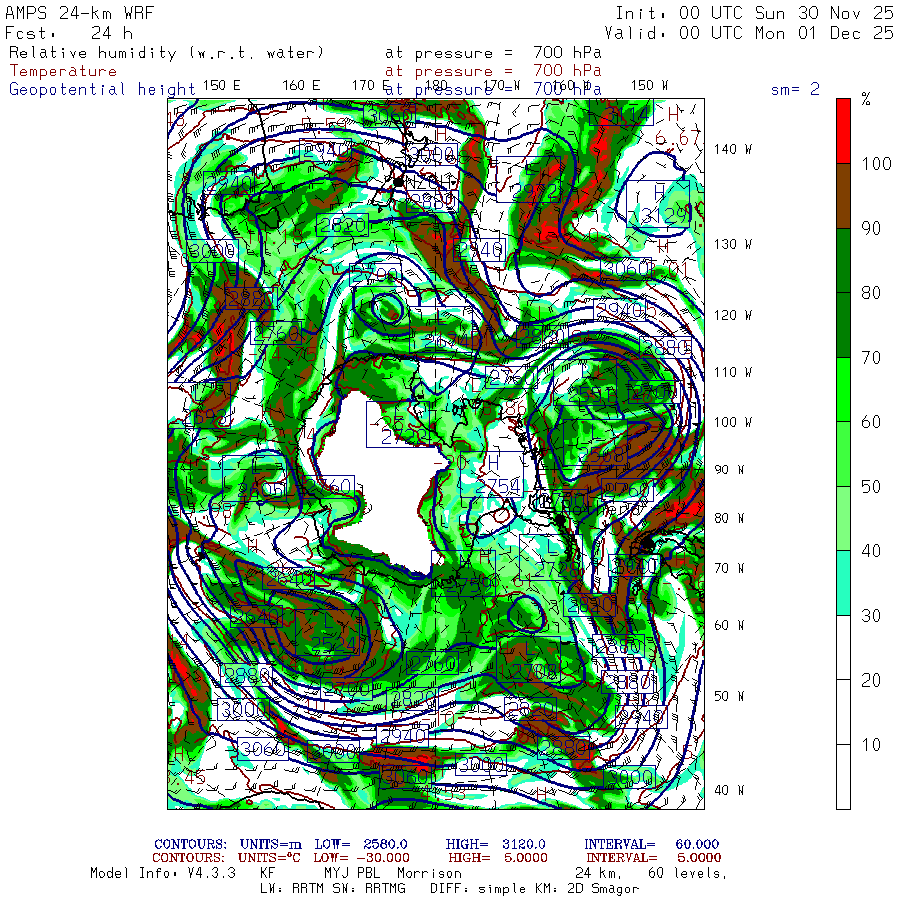
Task: Click the brown 90–100% color bar segment
Action: pyautogui.click(x=843, y=196)
